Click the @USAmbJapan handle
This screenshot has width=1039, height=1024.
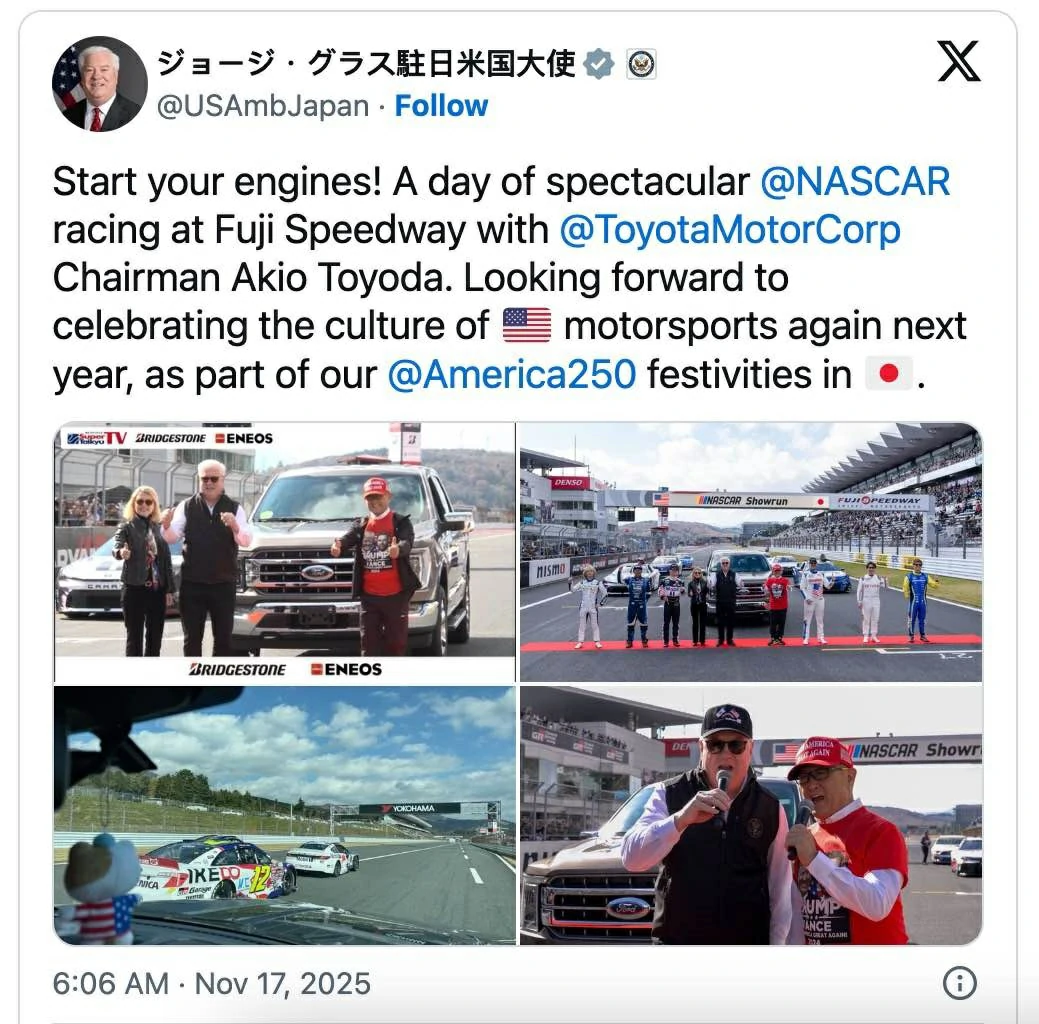point(263,106)
